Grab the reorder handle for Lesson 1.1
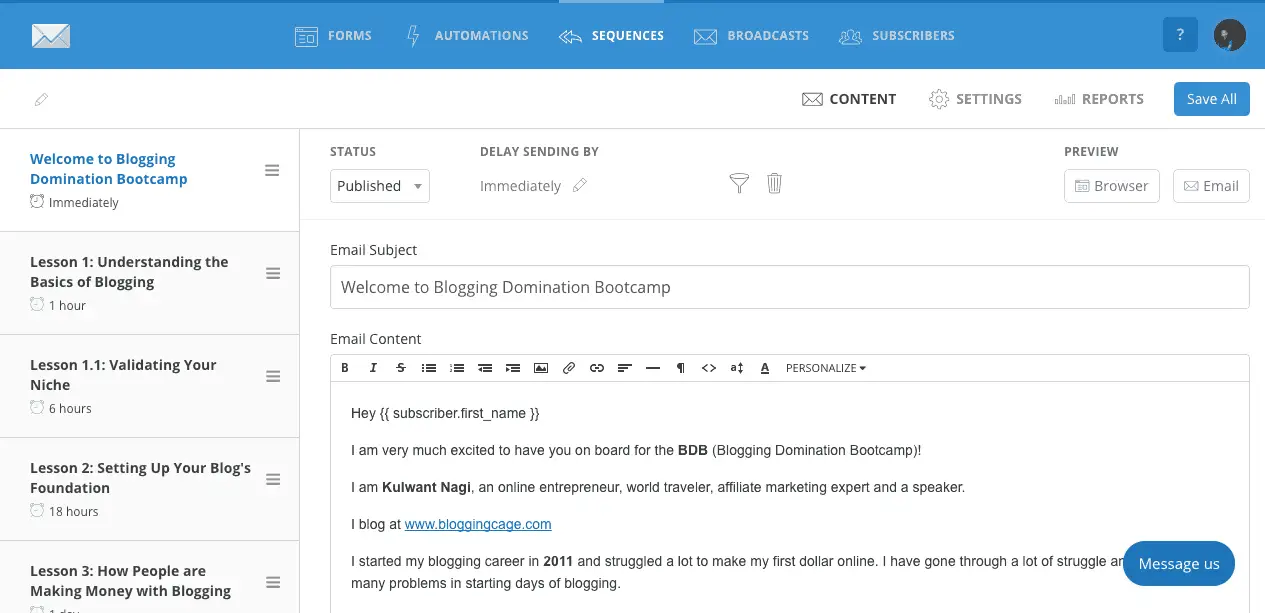 pos(272,377)
